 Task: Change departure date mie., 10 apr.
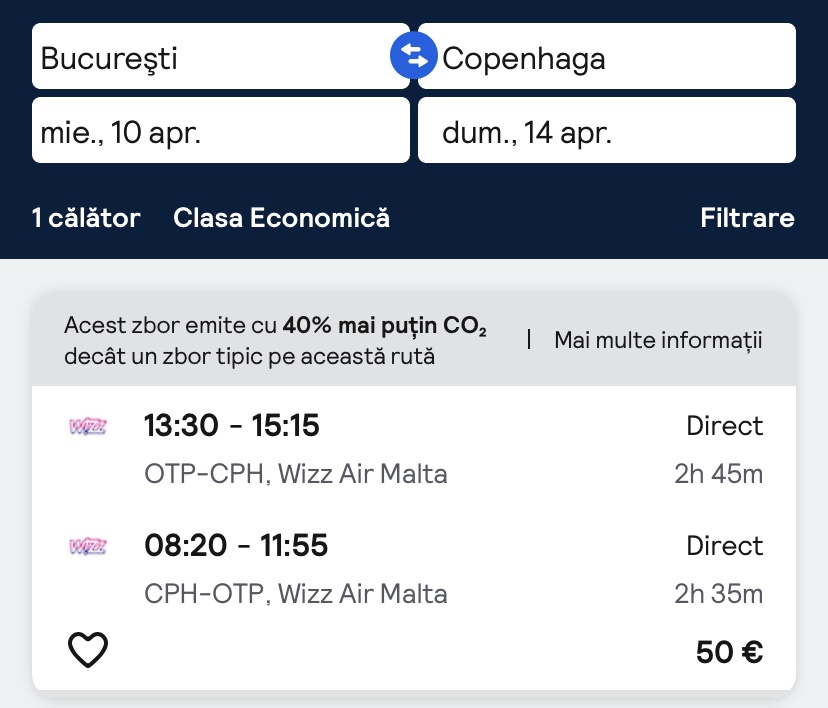point(220,131)
